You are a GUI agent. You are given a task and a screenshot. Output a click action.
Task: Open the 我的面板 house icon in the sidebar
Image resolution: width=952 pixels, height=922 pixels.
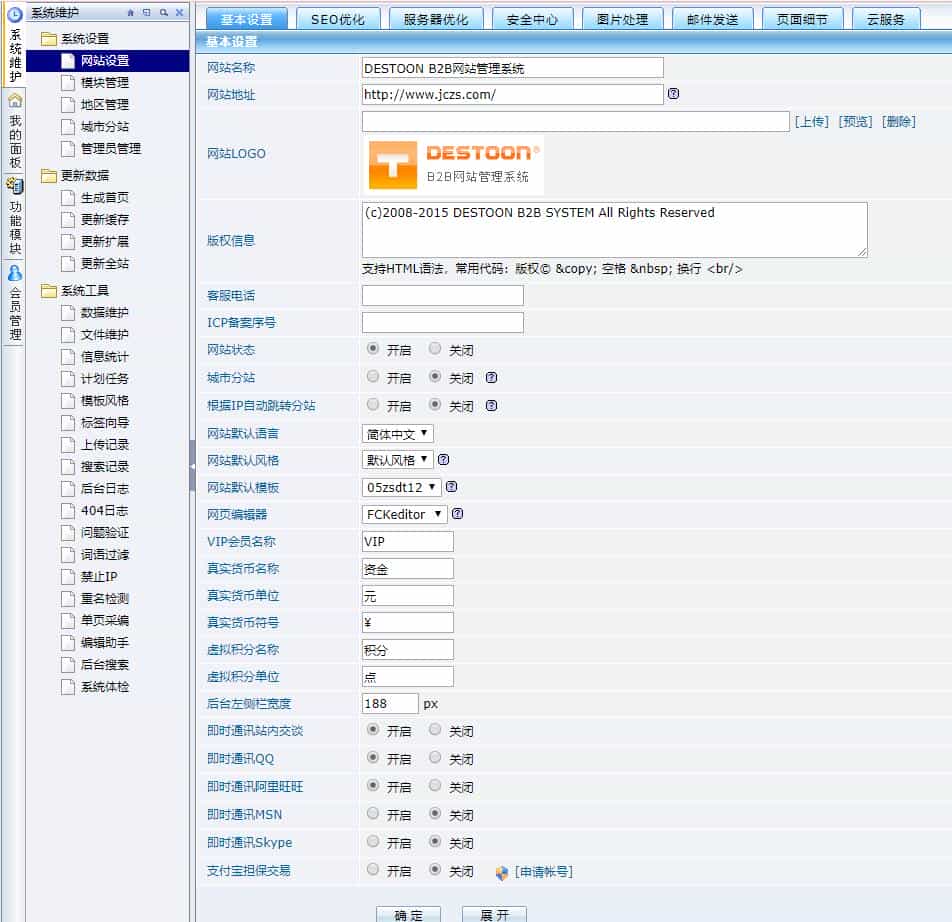pos(15,100)
